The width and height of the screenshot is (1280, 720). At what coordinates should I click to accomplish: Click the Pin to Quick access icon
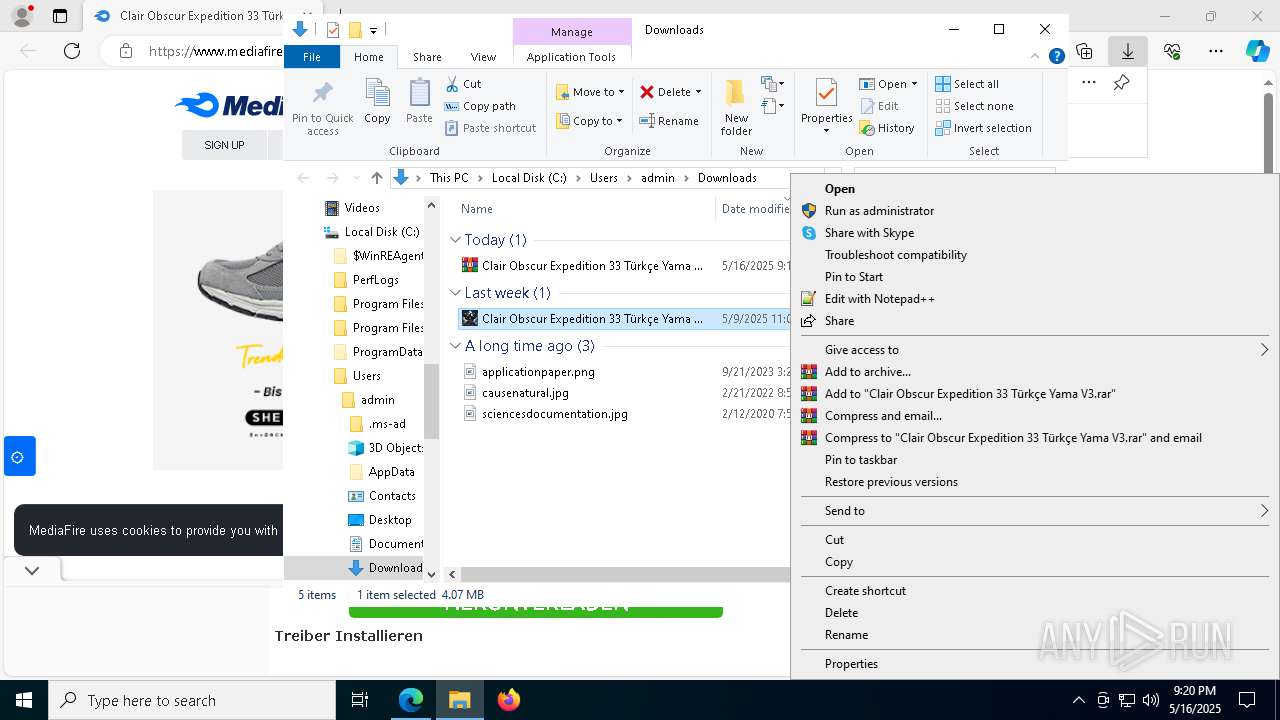coord(322,94)
